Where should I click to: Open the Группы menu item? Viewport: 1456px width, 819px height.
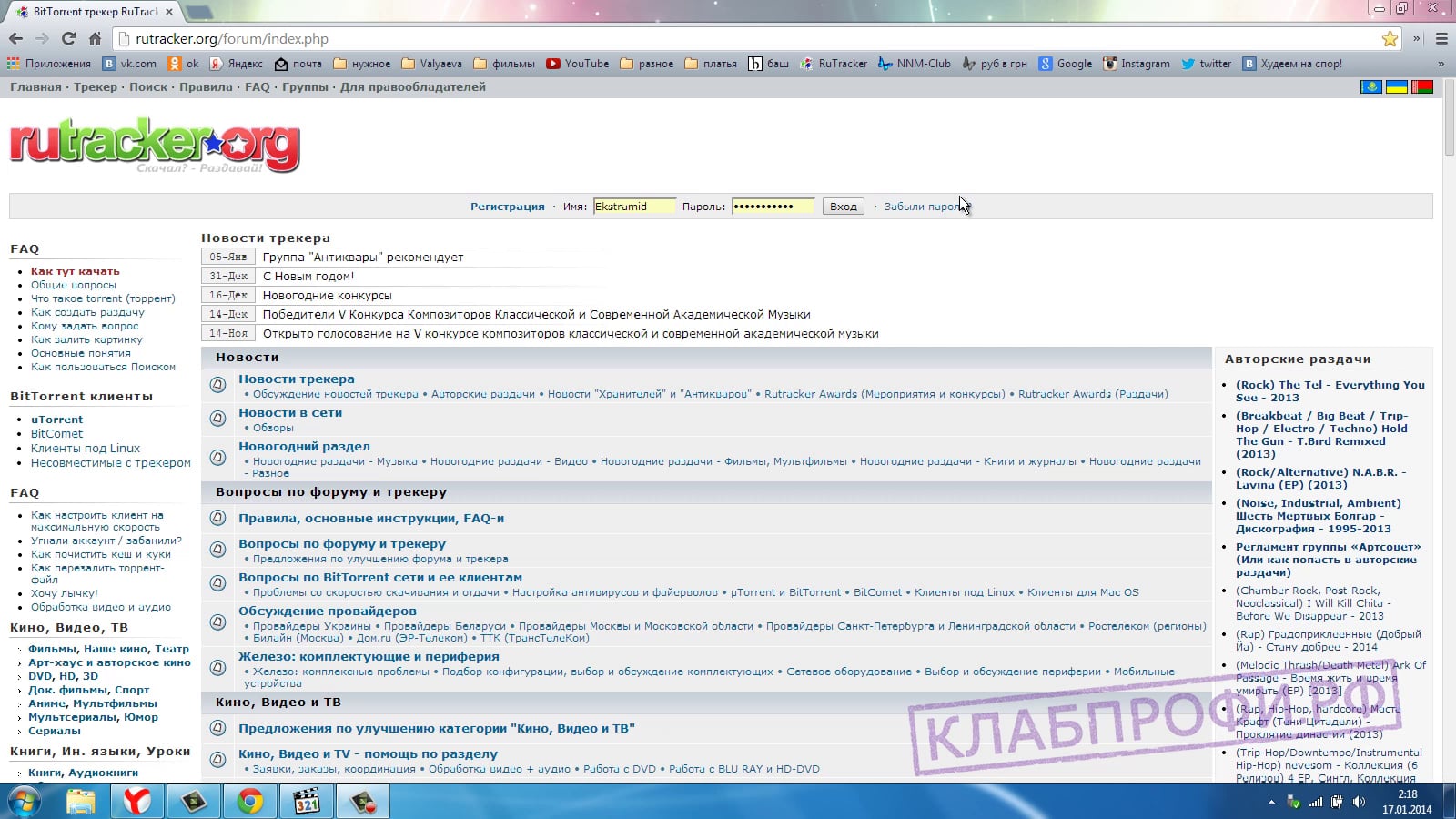point(305,87)
